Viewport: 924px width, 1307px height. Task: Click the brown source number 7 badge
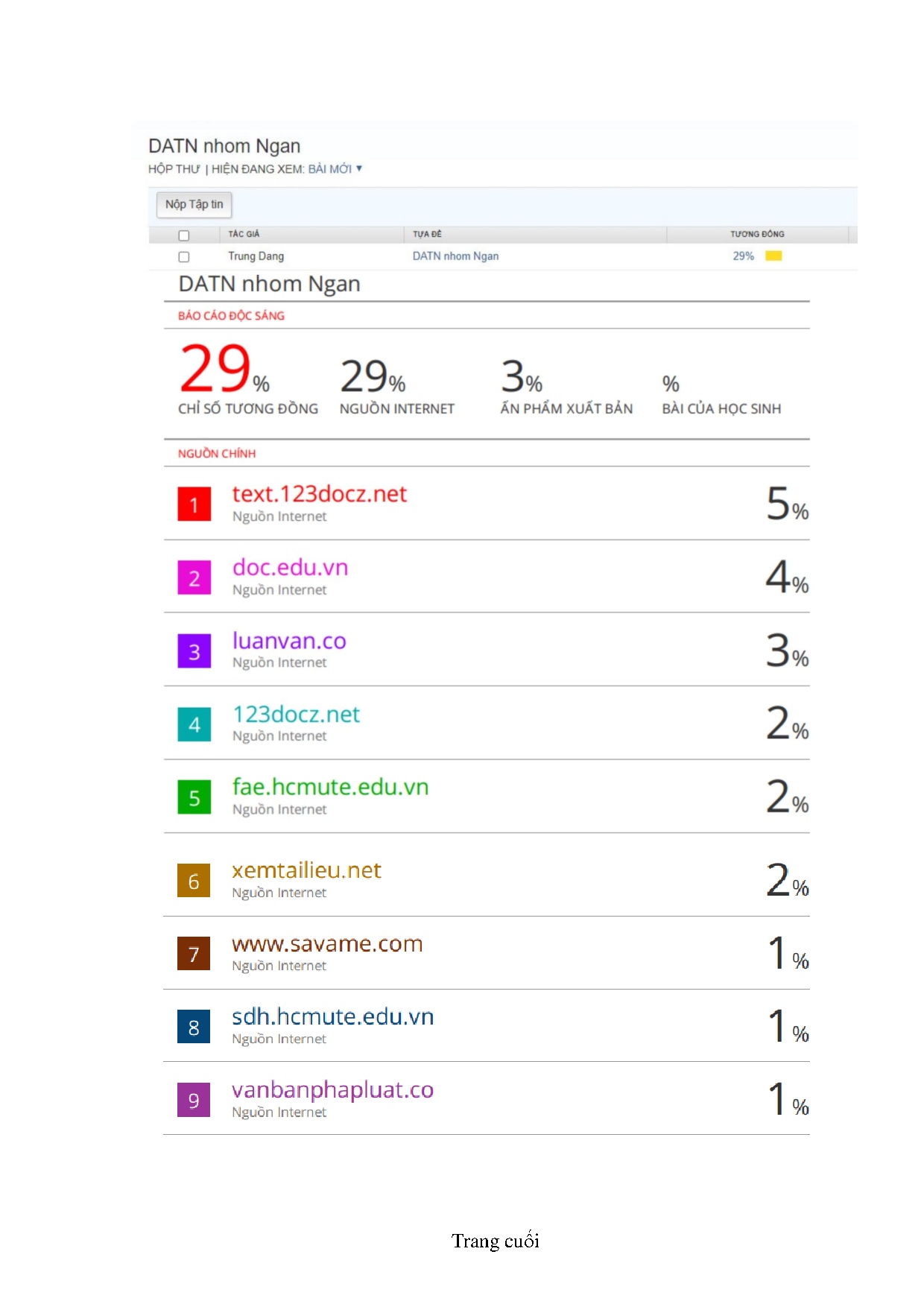click(x=194, y=954)
